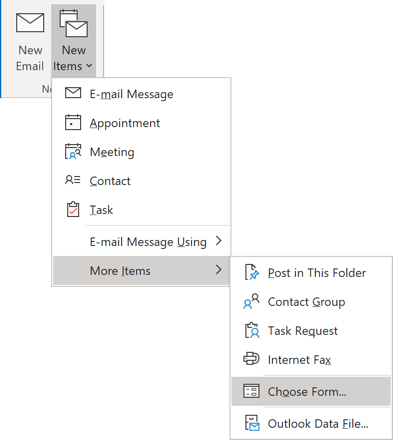The width and height of the screenshot is (393, 440).
Task: Create a new Meeting item
Action: [x=141, y=152]
